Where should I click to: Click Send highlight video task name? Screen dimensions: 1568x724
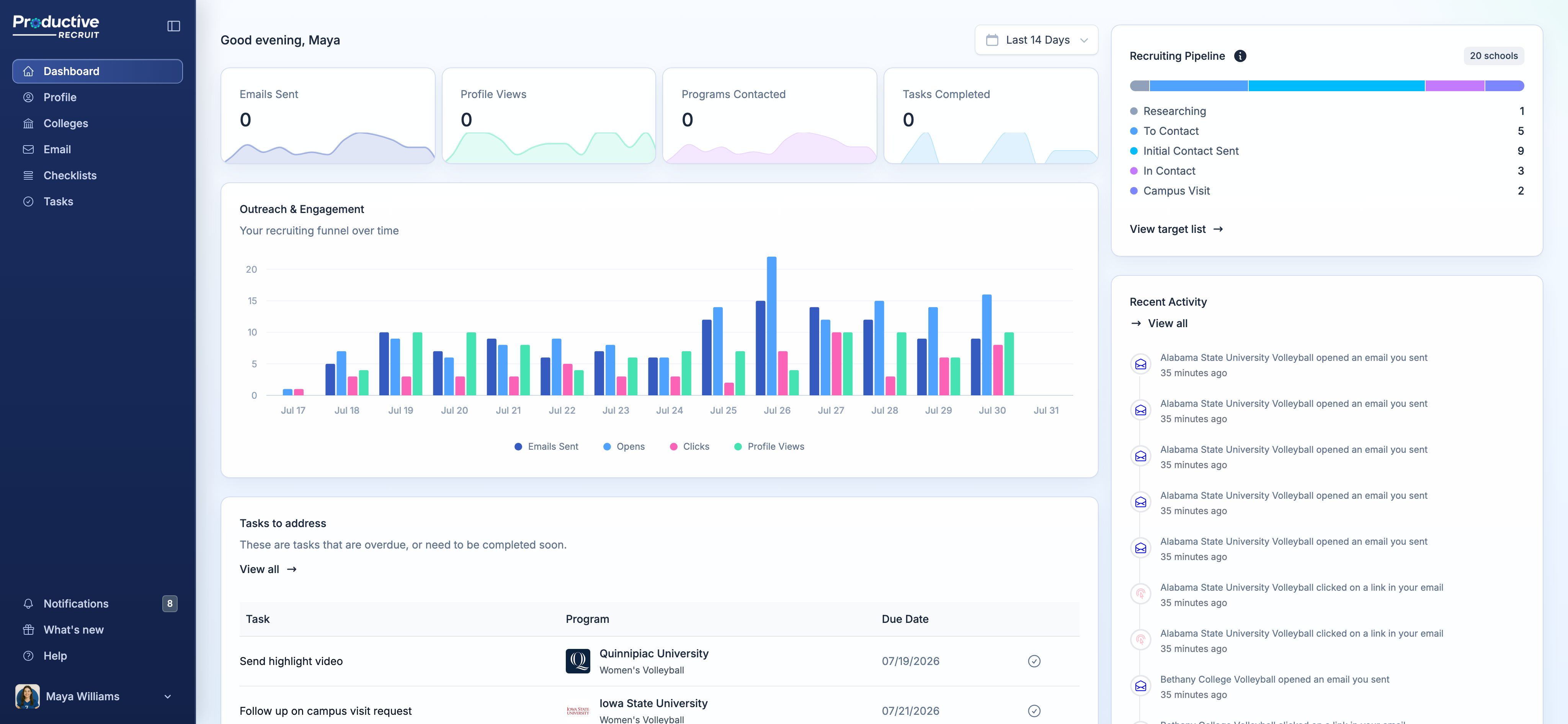(291, 661)
